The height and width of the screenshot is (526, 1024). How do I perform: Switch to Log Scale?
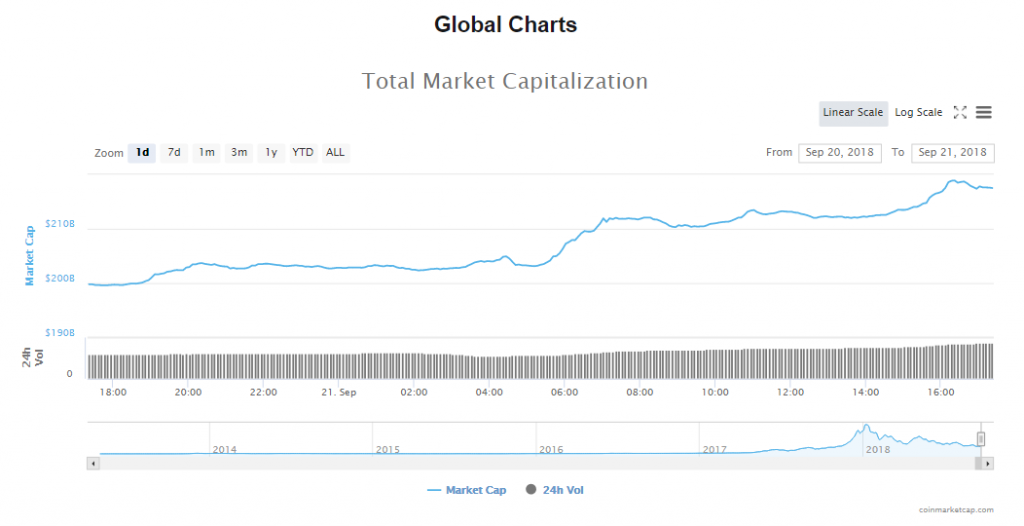pos(918,113)
